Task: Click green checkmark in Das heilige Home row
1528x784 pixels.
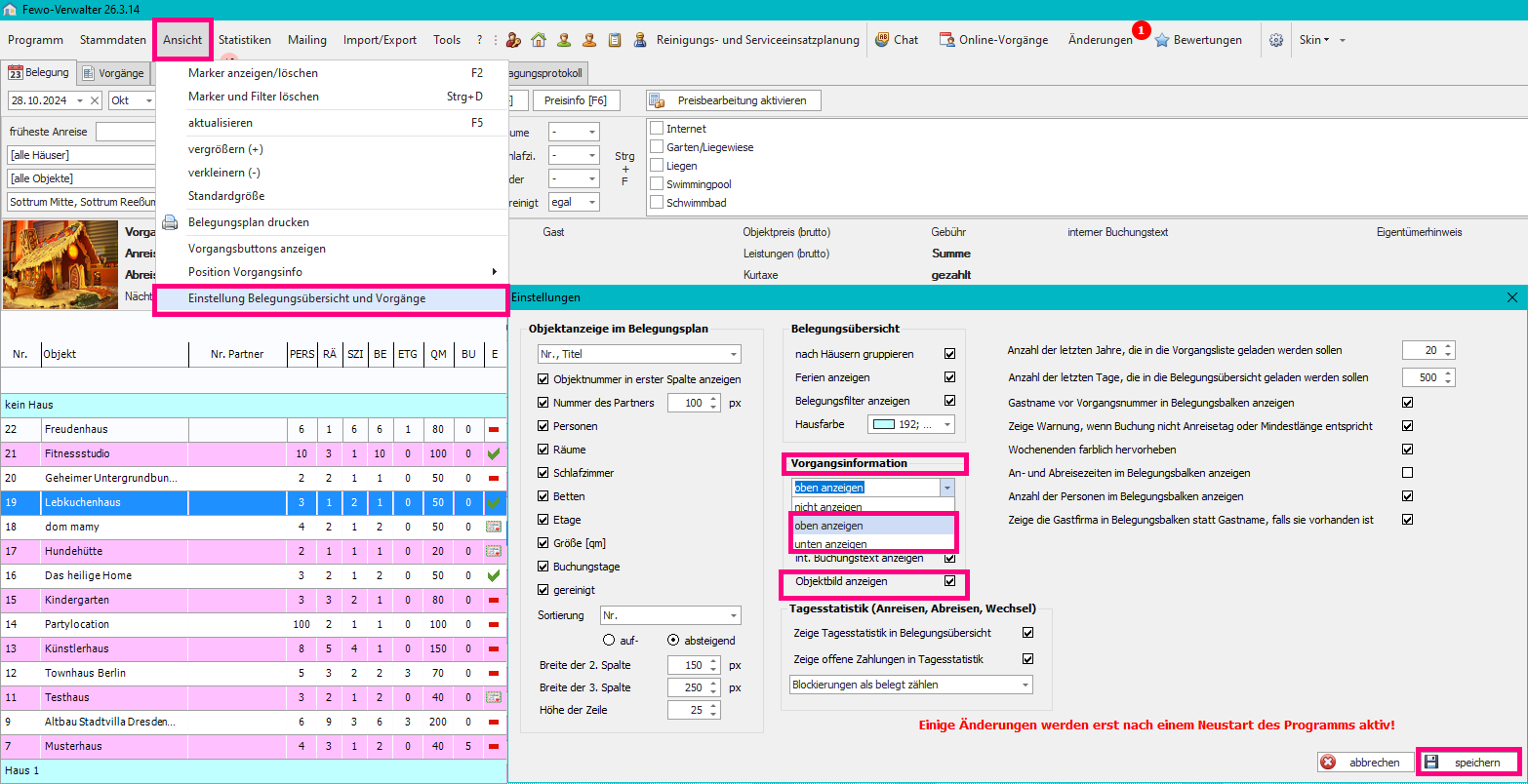Action: pos(494,575)
